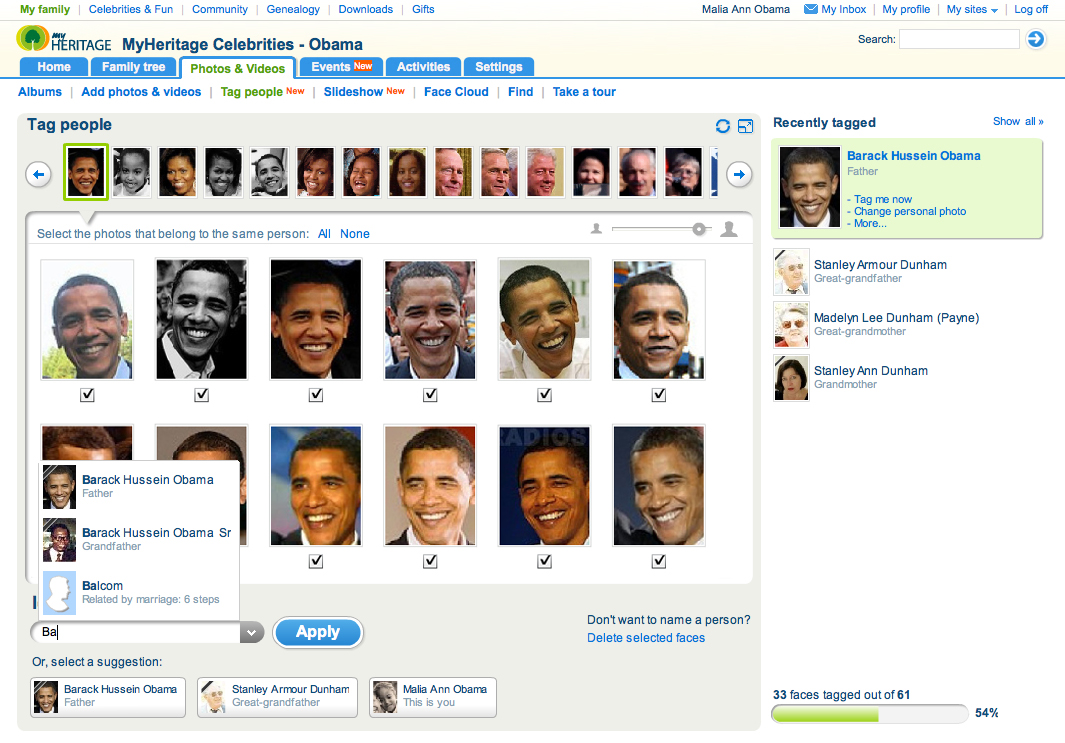Click the Apply button
1065x743 pixels.
(x=318, y=632)
